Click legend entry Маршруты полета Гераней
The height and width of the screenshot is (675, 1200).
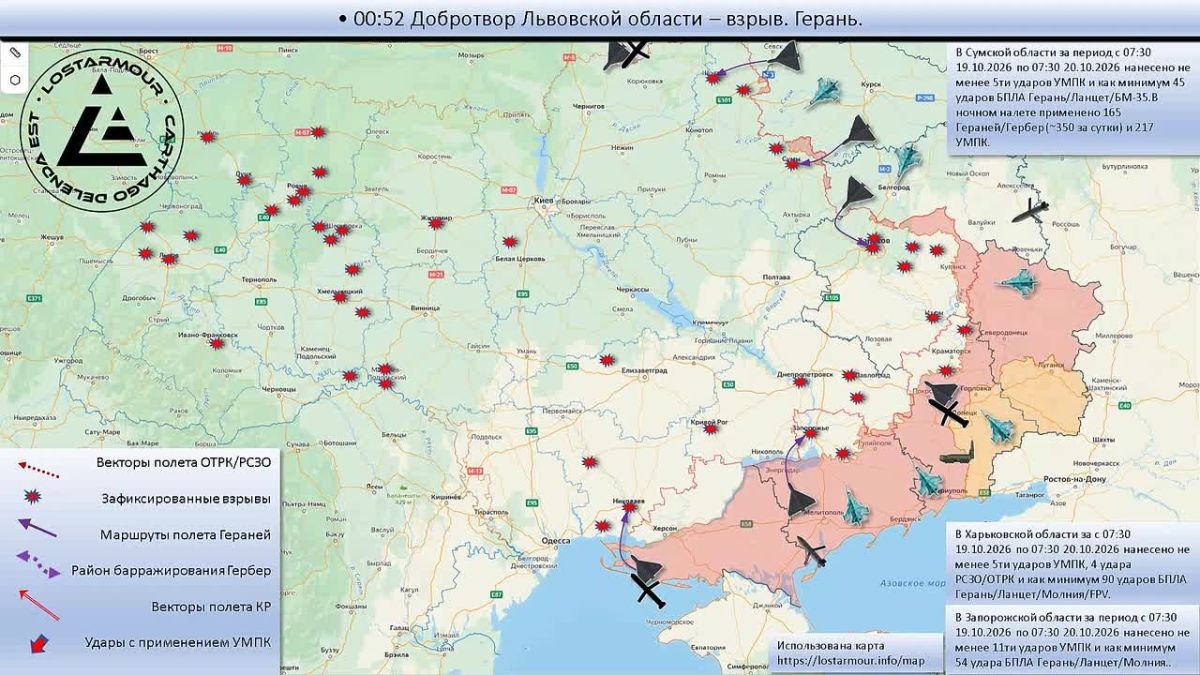(185, 534)
